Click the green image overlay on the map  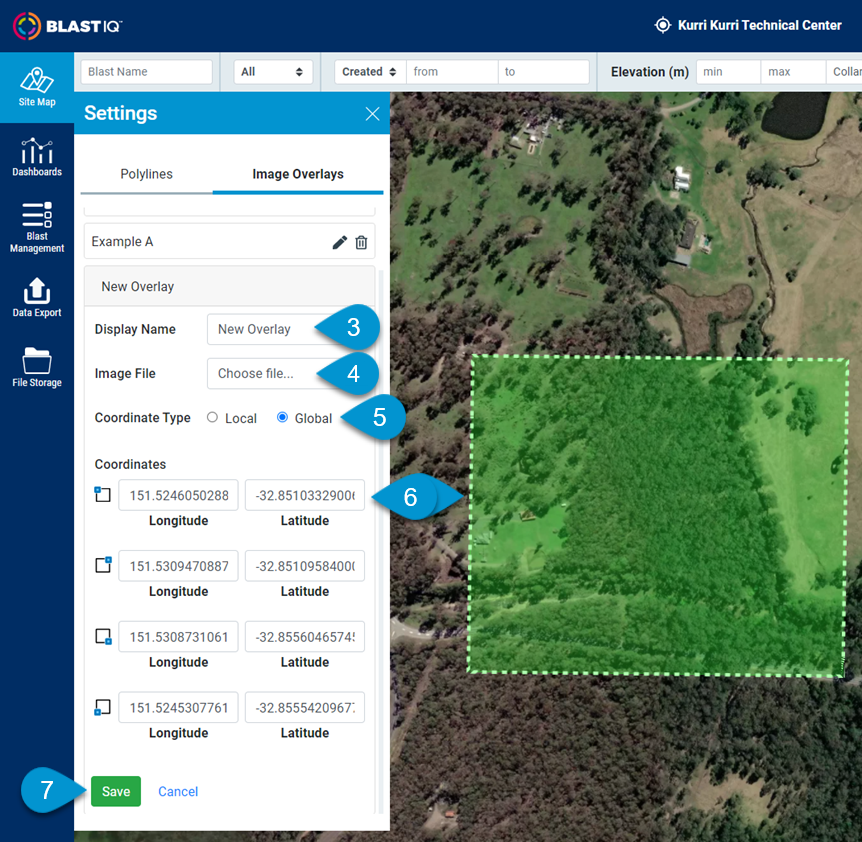657,515
